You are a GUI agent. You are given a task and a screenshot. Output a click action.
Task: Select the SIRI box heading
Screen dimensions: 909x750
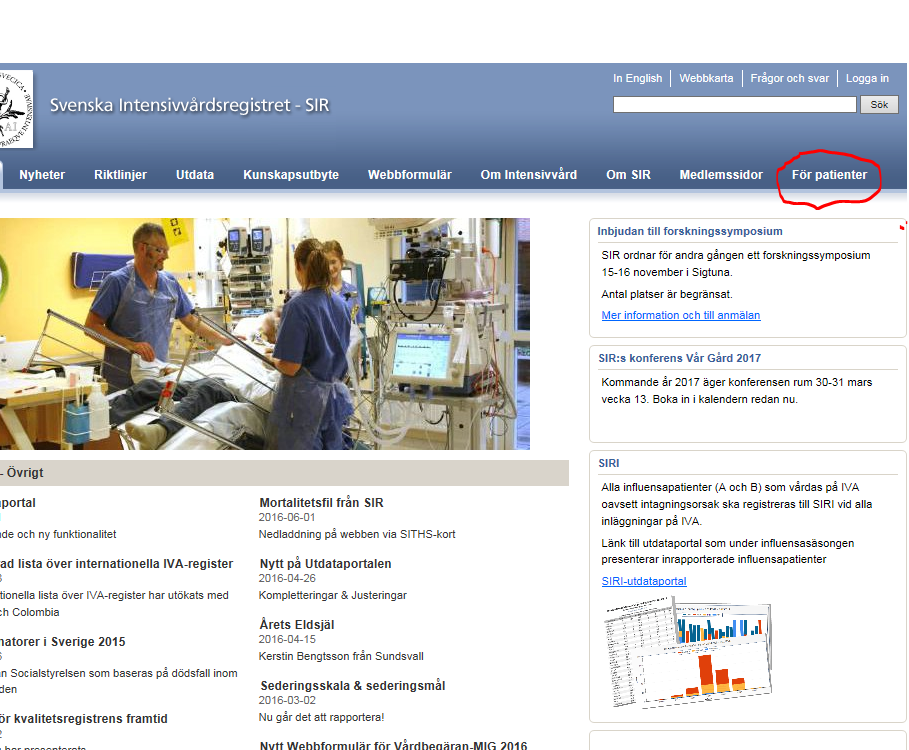point(609,463)
